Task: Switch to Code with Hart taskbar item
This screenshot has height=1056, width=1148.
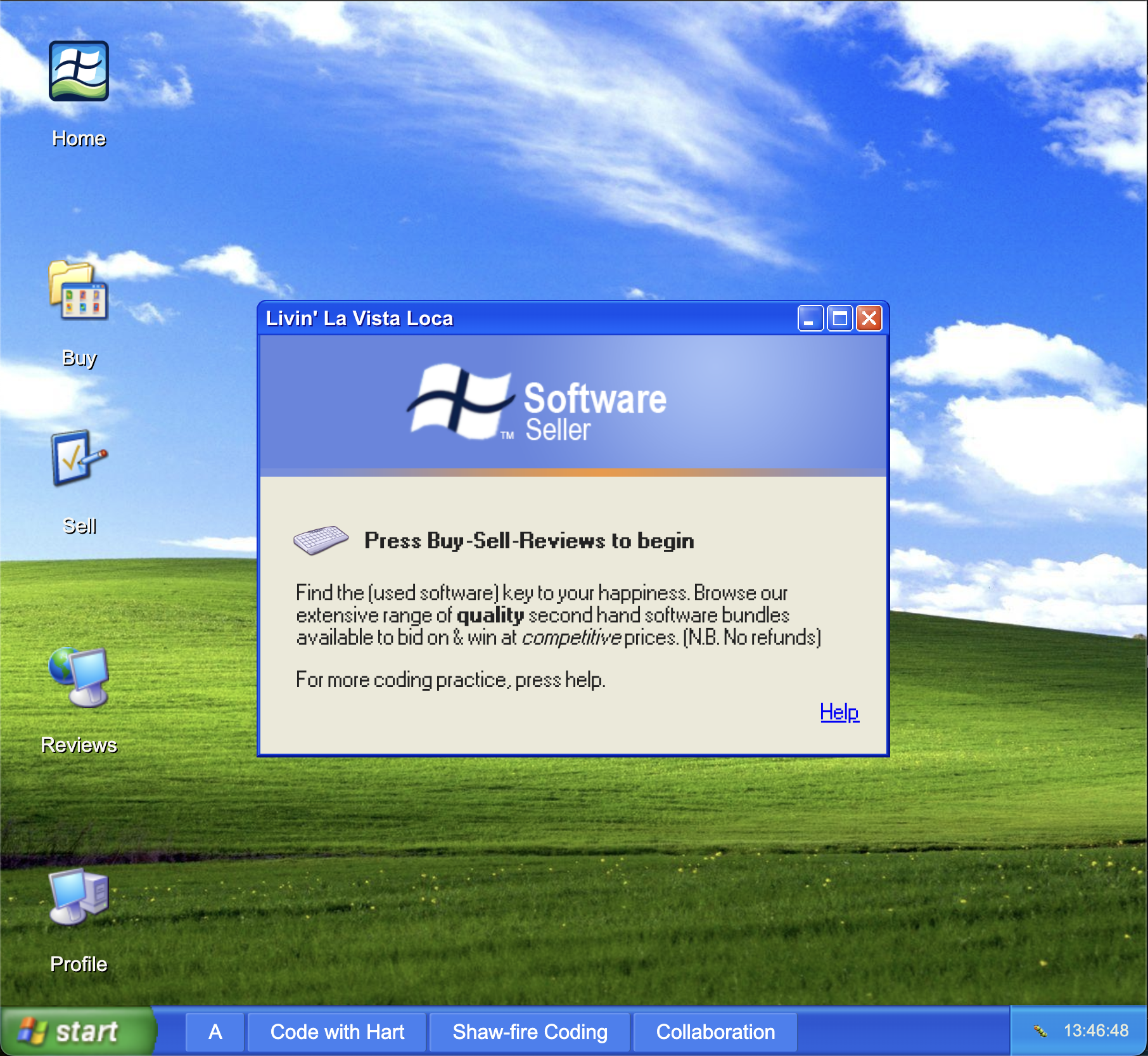Action: 337,1032
